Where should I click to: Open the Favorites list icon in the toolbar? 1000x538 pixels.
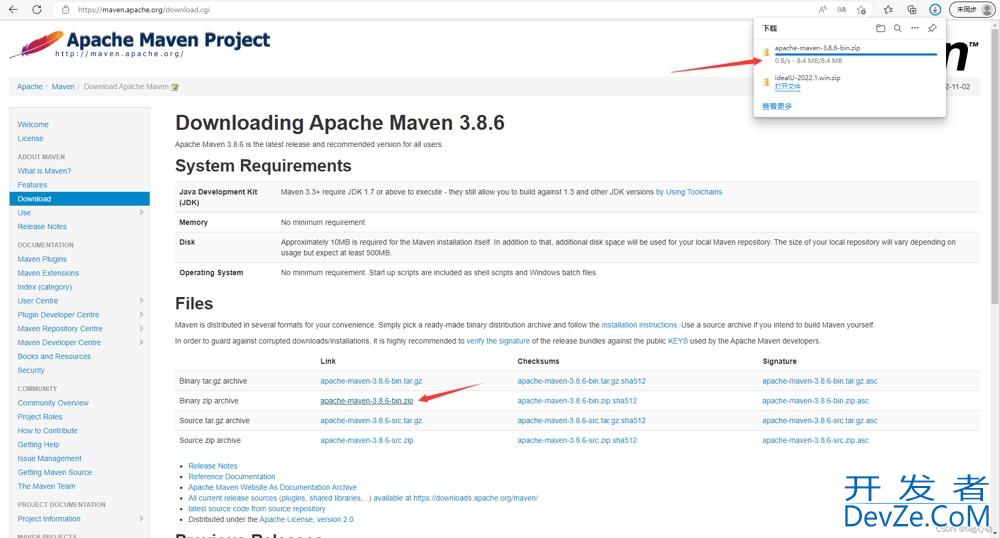(x=888, y=10)
